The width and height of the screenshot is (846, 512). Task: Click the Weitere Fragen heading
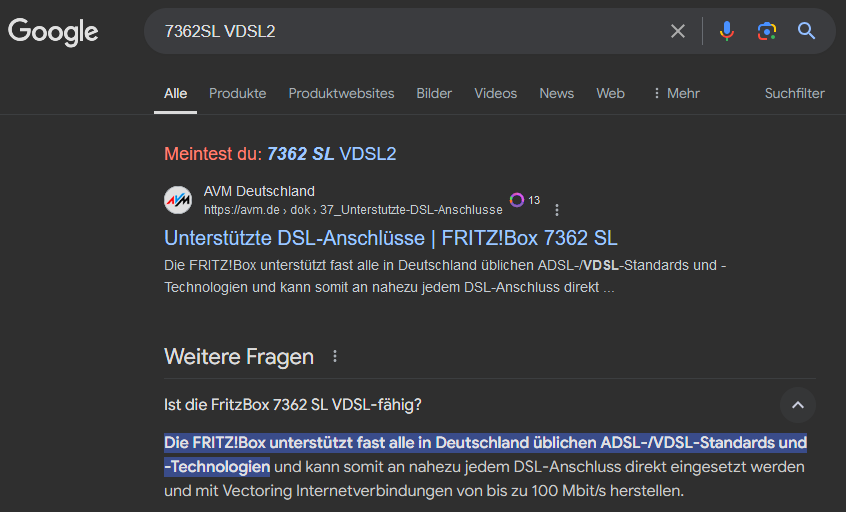238,357
